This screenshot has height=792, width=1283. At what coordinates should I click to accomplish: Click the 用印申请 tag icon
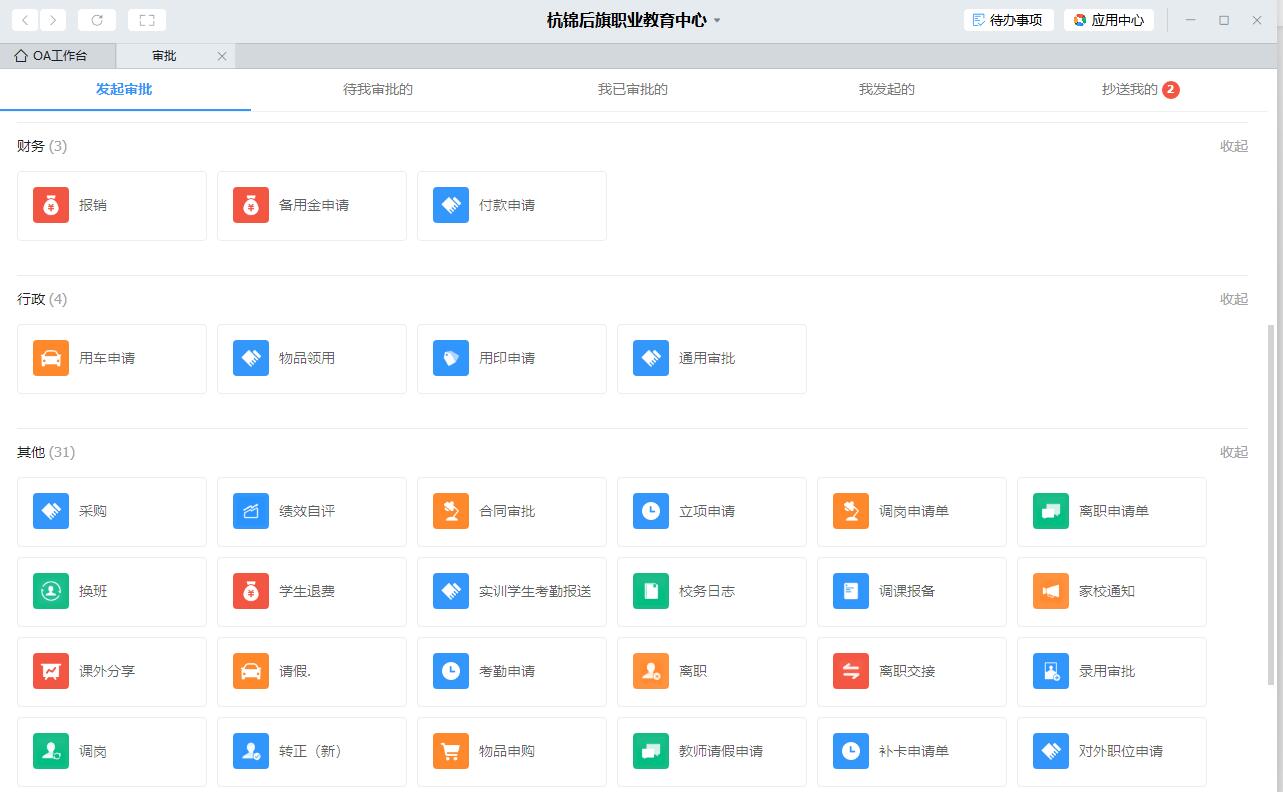coord(451,359)
